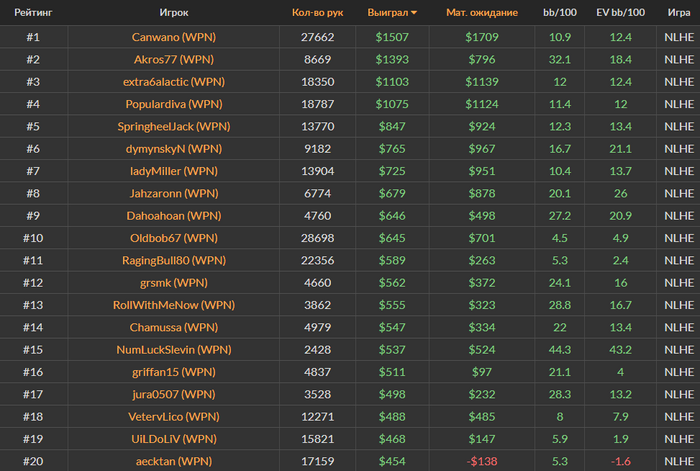Click NLHE cell in aecktan row

[679, 461]
